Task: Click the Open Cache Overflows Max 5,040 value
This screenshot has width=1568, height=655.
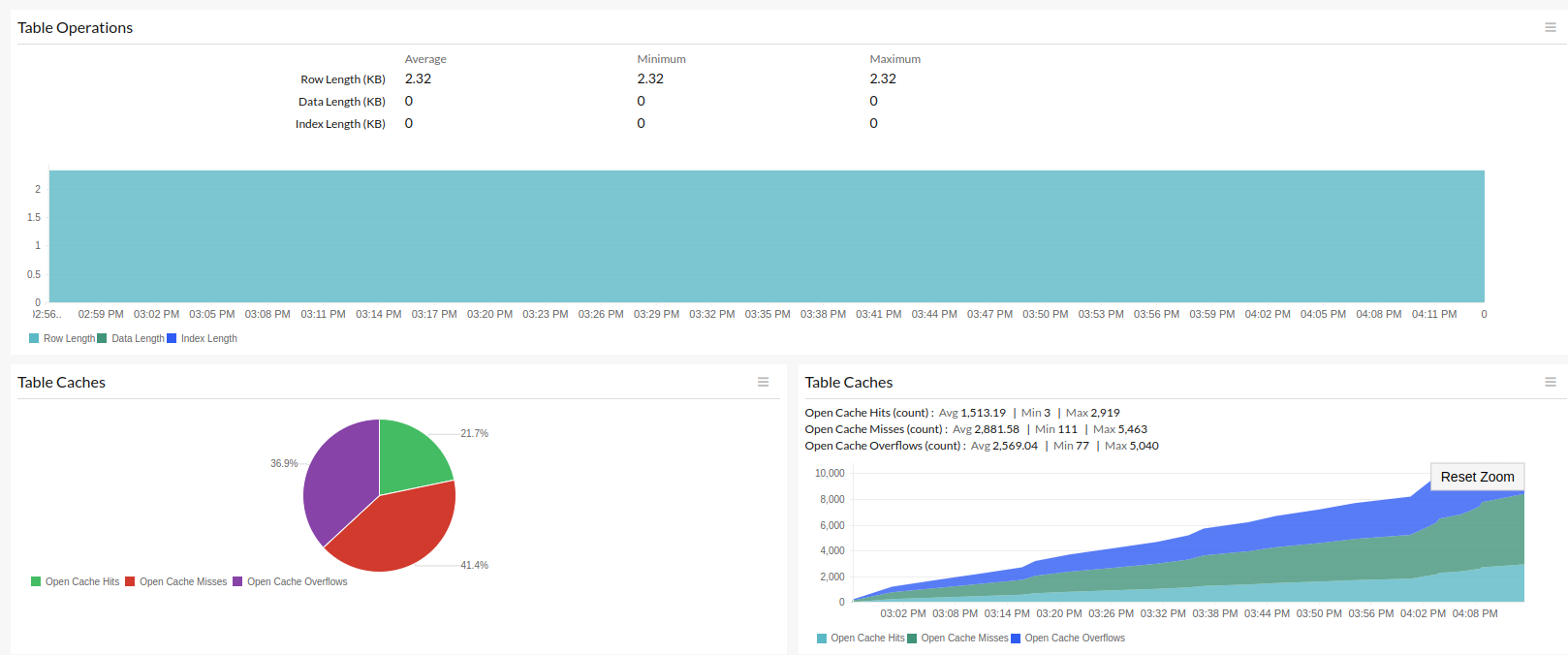Action: [x=1144, y=446]
